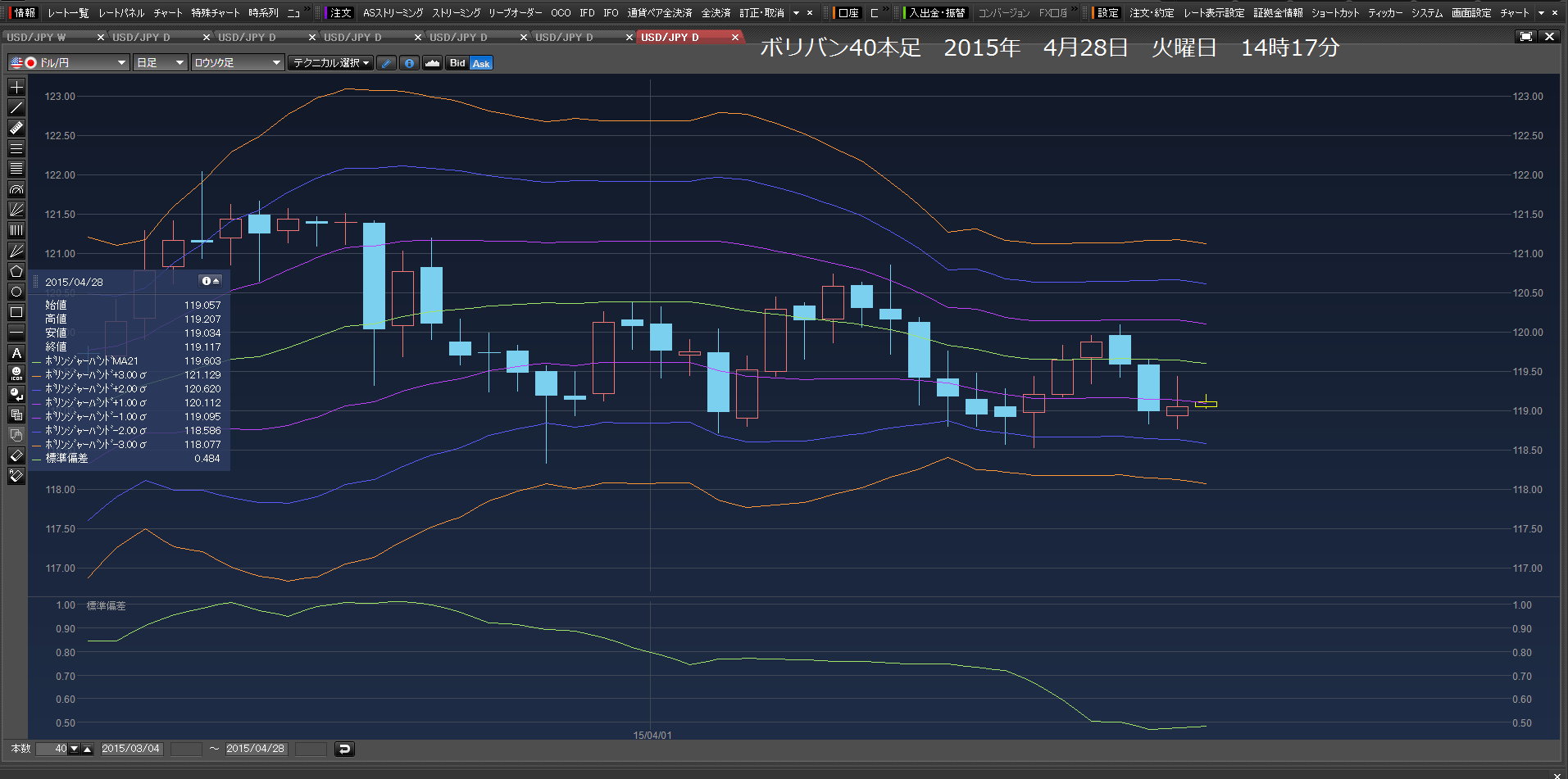
Task: Select the ボリンジャーバンドMA21 value row
Action: [x=126, y=361]
